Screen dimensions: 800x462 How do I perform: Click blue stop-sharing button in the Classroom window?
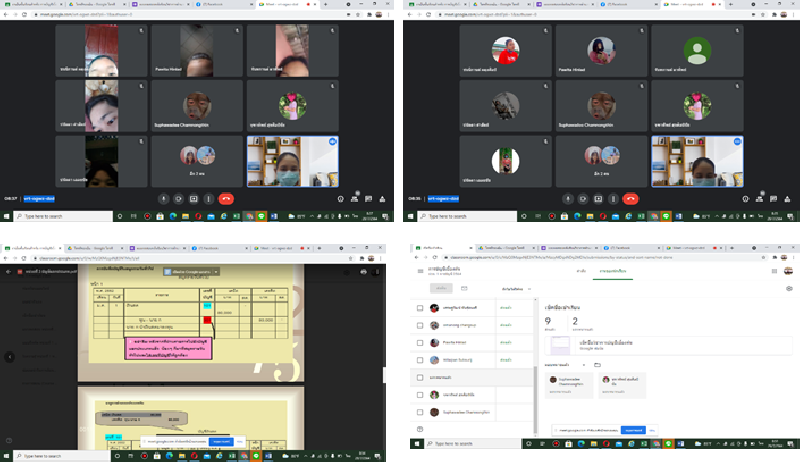(632, 430)
